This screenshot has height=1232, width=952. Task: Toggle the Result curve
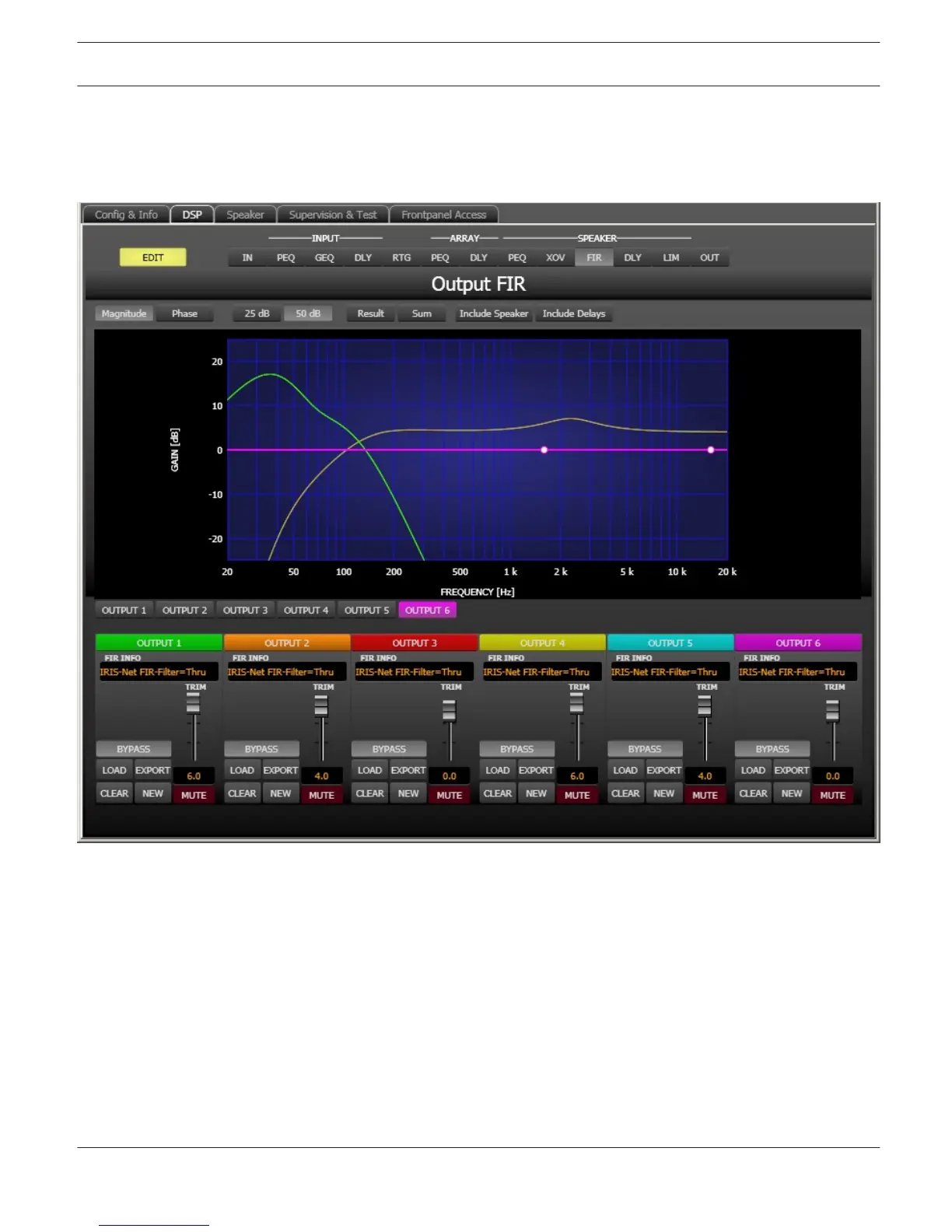pos(371,313)
